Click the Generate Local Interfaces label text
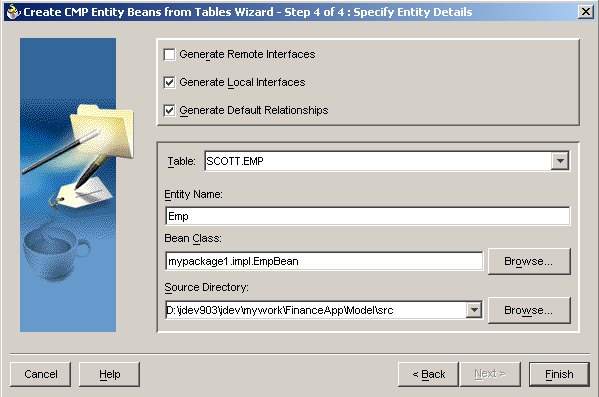 coord(242,83)
